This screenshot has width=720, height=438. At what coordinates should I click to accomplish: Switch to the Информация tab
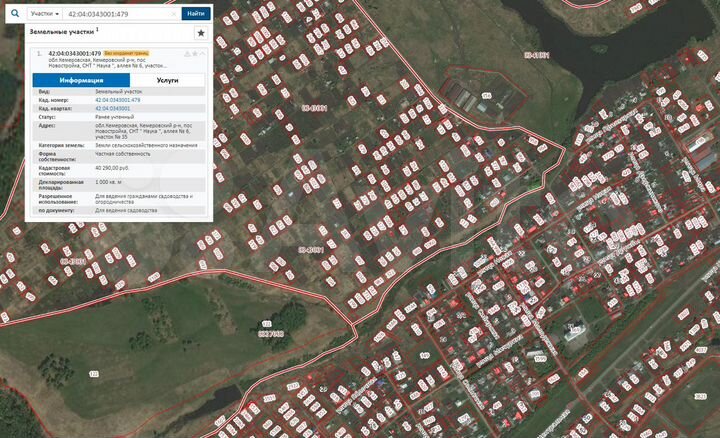pyautogui.click(x=81, y=80)
